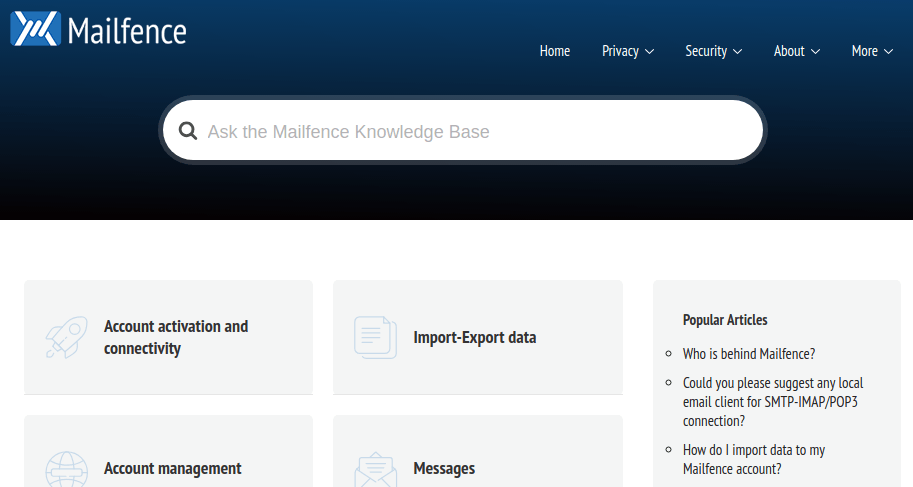The width and height of the screenshot is (913, 487).
Task: Open article Who is behind Mailfence?
Action: point(749,354)
